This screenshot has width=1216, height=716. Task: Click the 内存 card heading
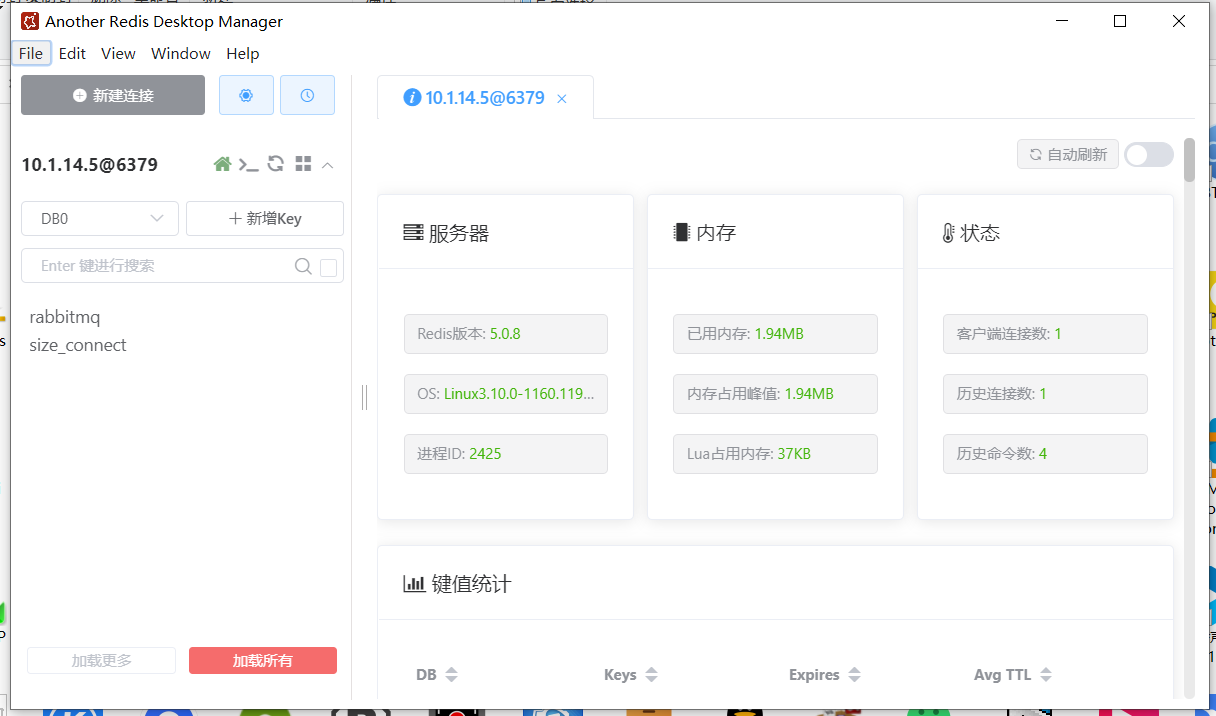coord(705,233)
